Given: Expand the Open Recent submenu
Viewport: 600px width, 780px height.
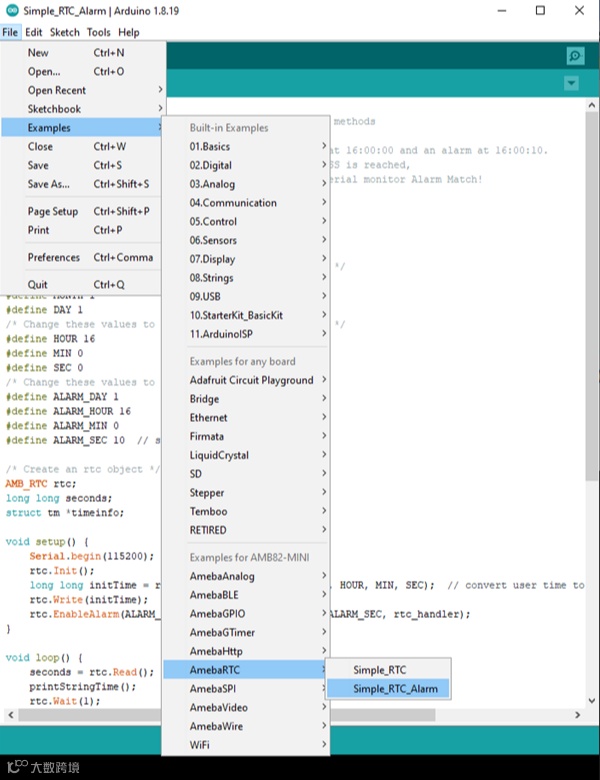Looking at the screenshot, I should click(x=82, y=90).
